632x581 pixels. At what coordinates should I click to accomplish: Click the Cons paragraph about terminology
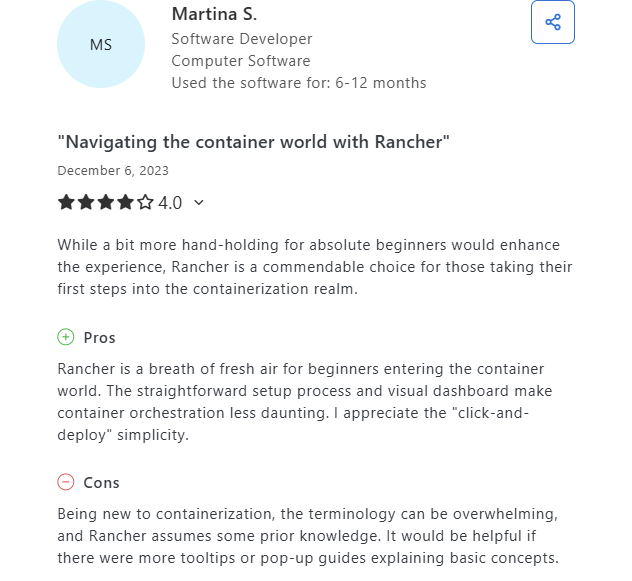pos(308,536)
